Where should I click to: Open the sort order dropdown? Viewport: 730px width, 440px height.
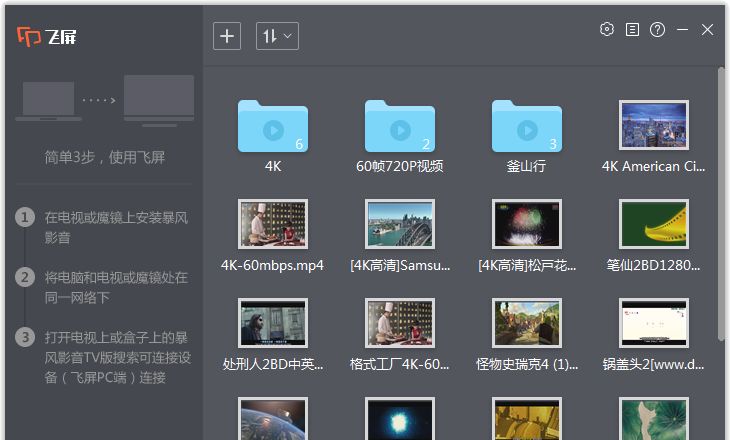coord(277,36)
